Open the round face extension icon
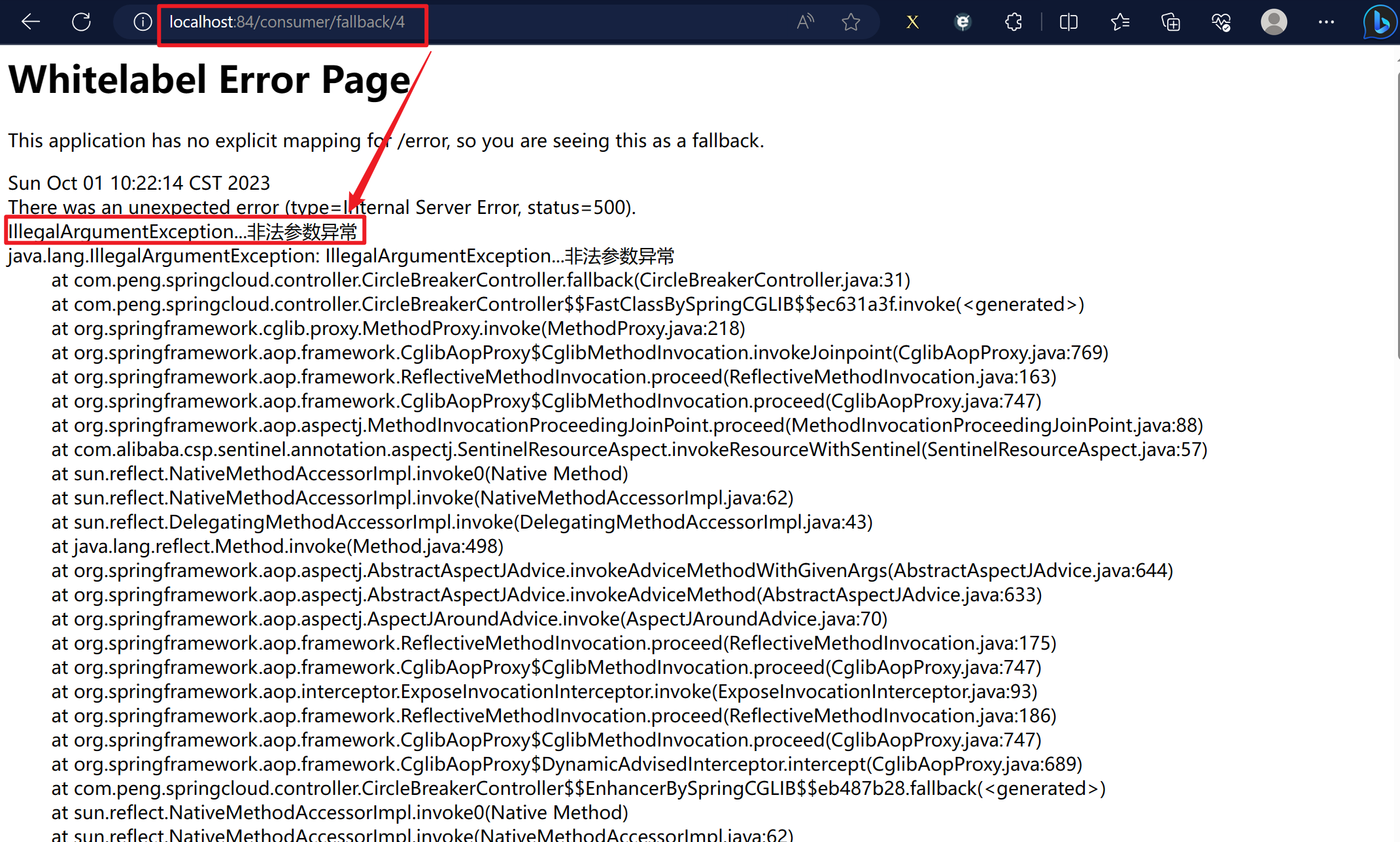This screenshot has width=1400, height=842. coord(963,22)
